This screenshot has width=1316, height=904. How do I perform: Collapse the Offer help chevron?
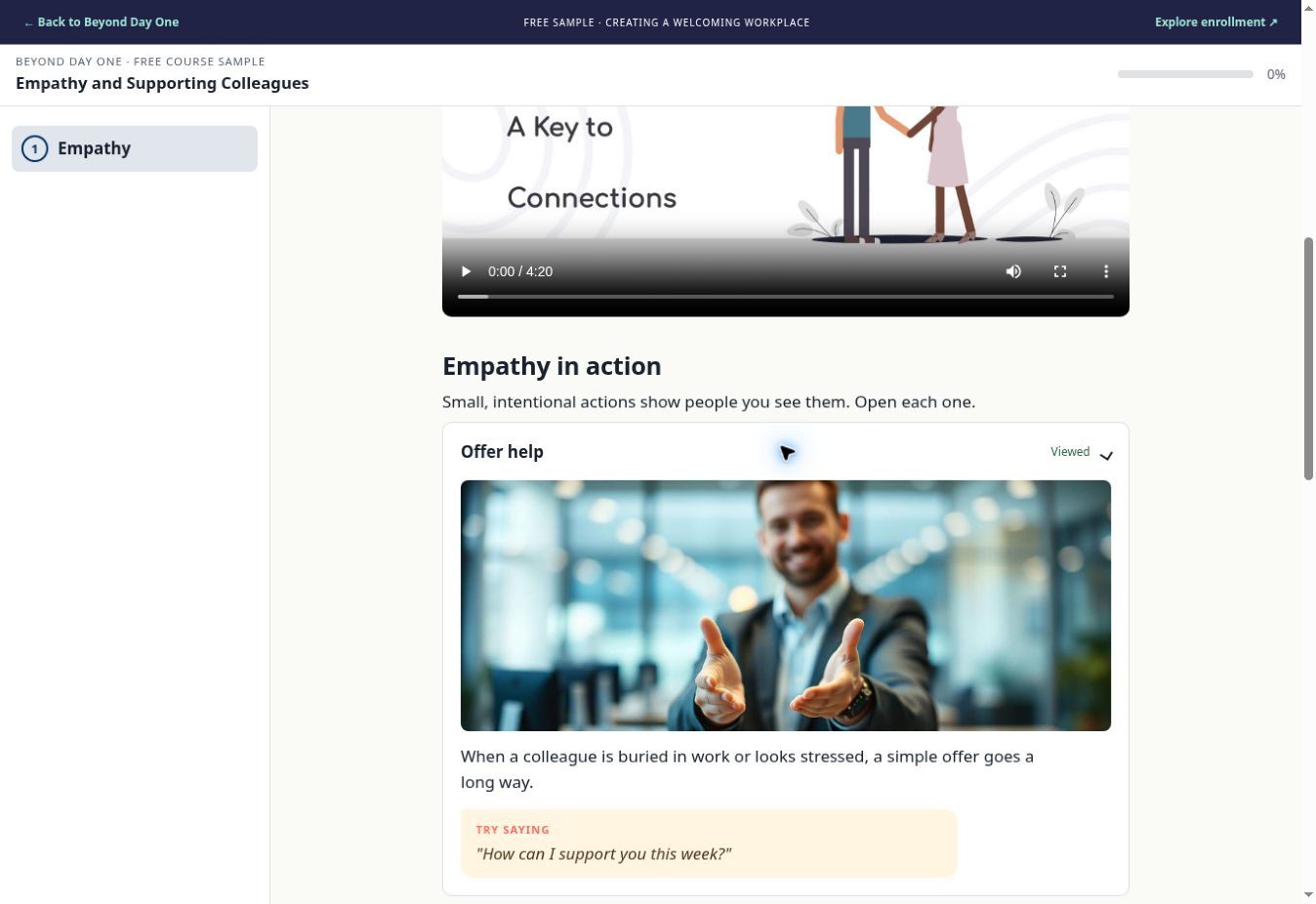coord(1106,455)
